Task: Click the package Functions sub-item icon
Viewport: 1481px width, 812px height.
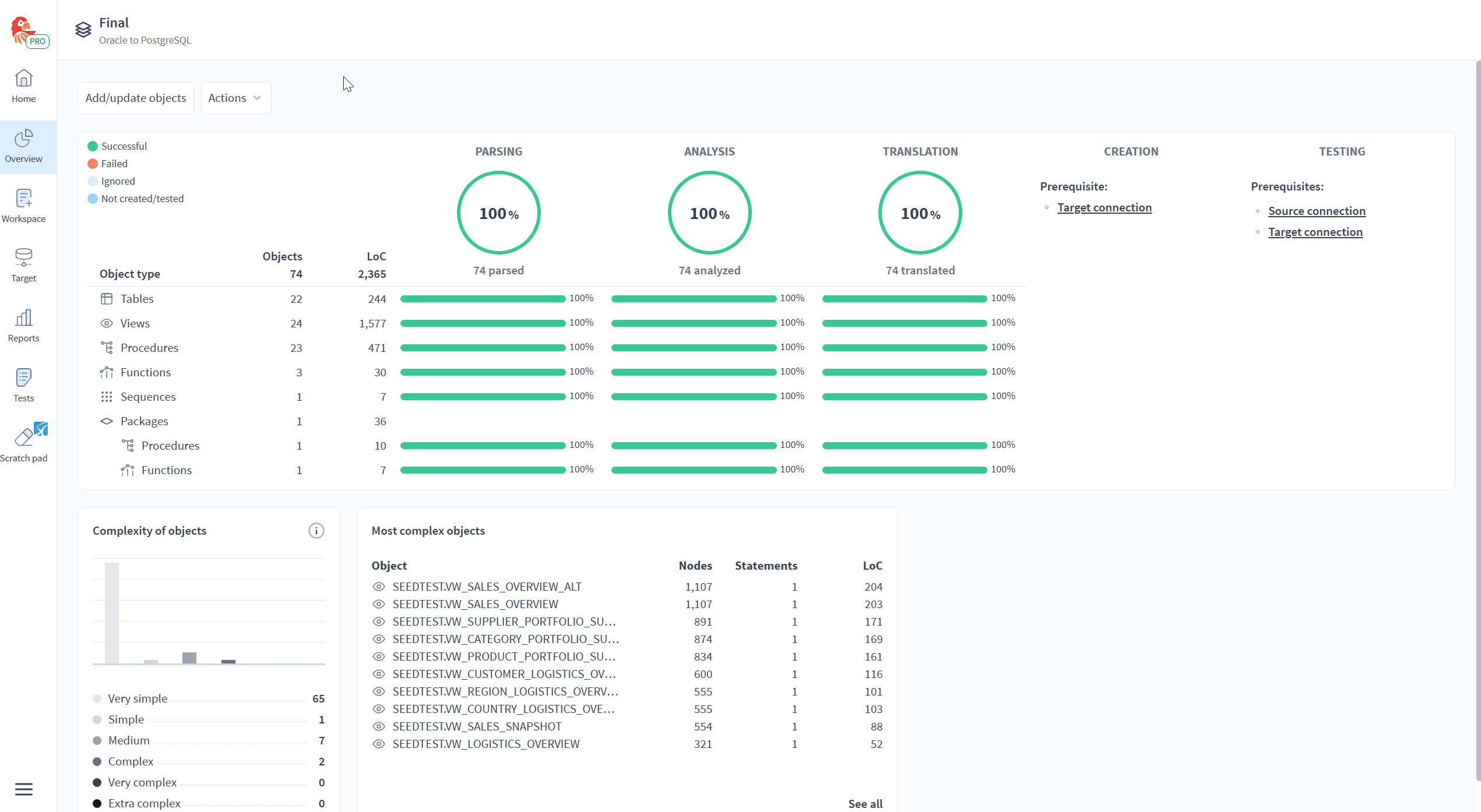Action: click(128, 470)
